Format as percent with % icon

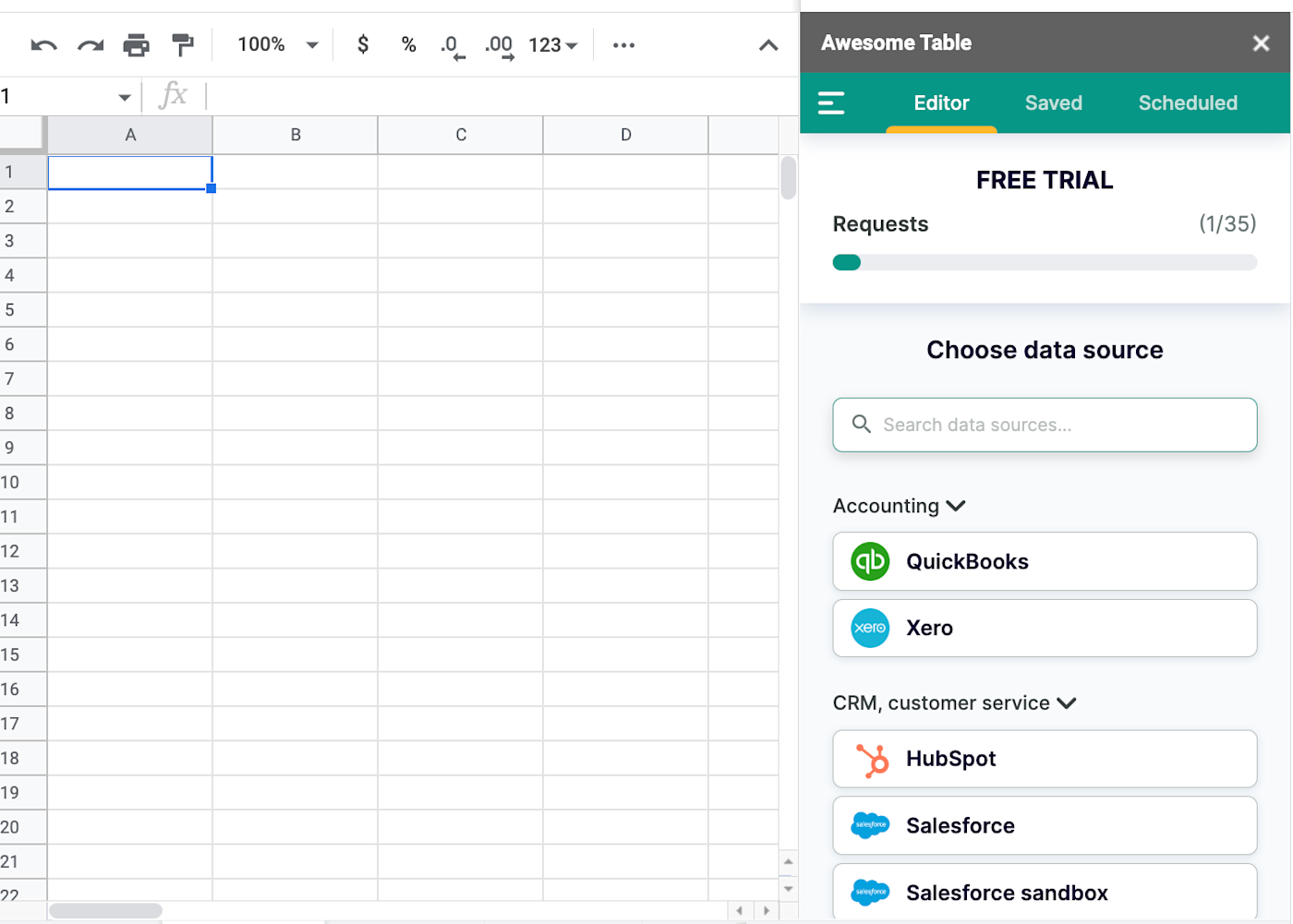(408, 44)
